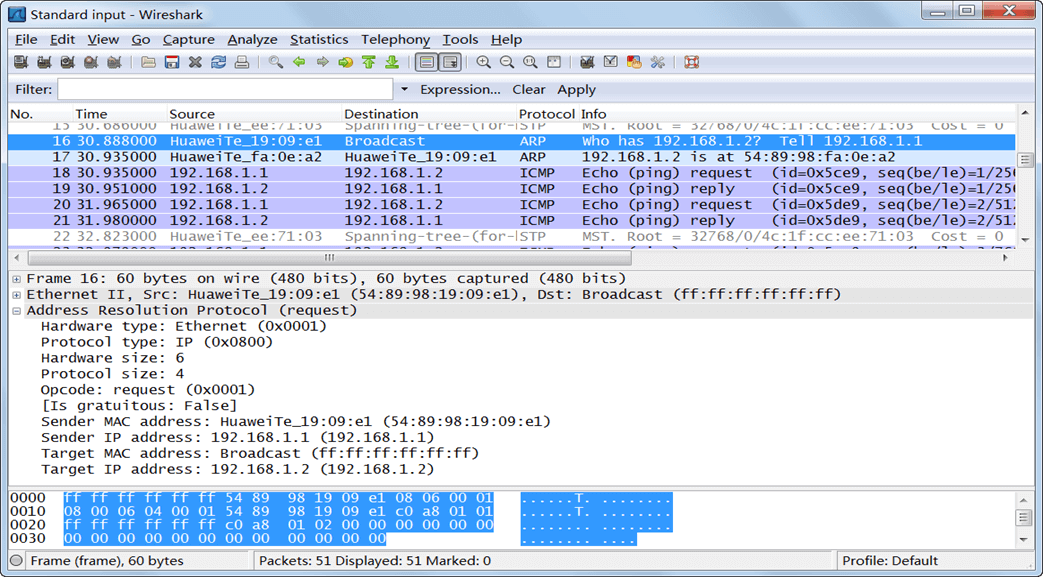Image resolution: width=1043 pixels, height=577 pixels.
Task: Edit display filters icon
Action: tap(611, 63)
